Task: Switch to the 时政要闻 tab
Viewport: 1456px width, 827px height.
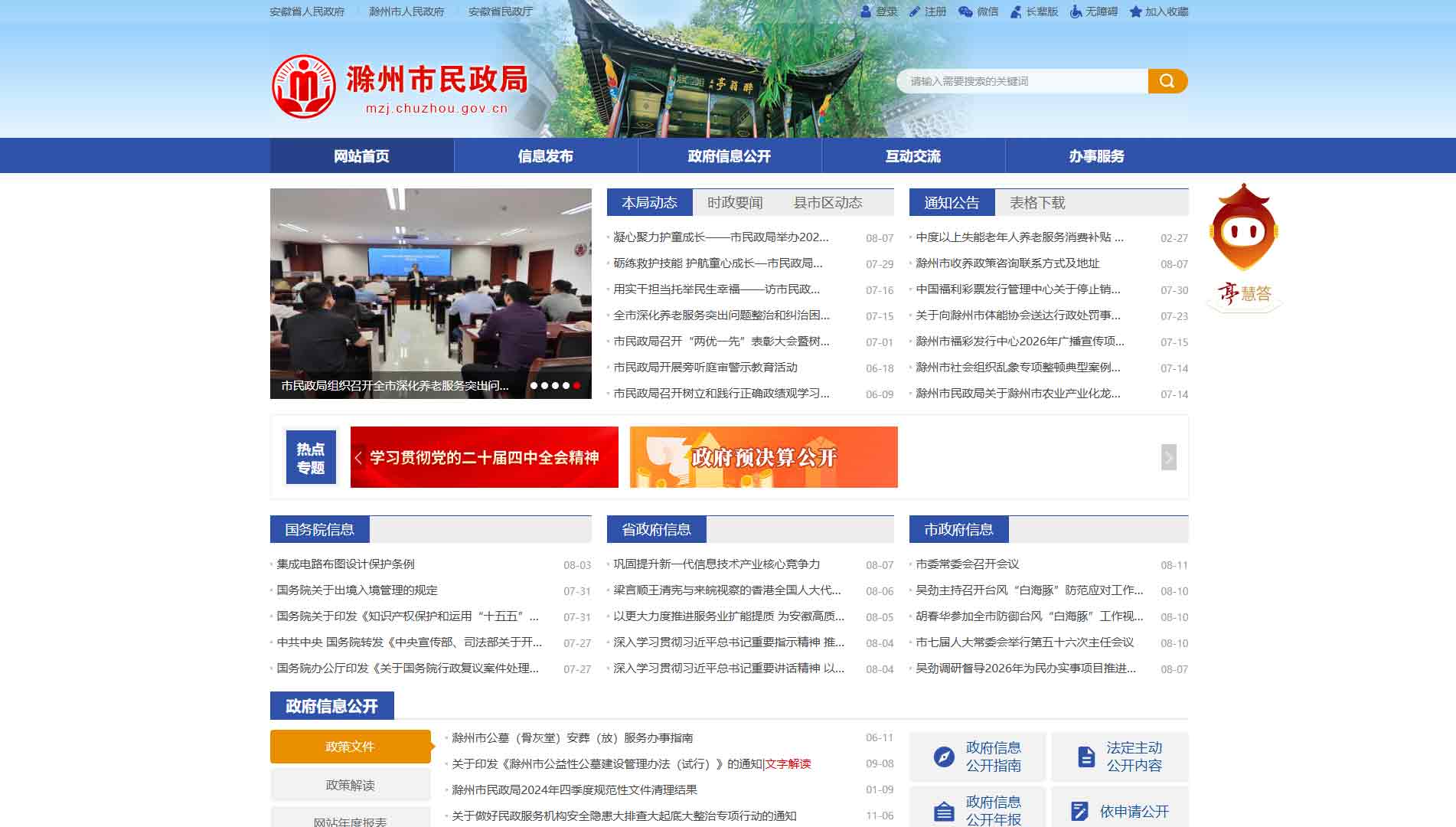Action: tap(735, 203)
